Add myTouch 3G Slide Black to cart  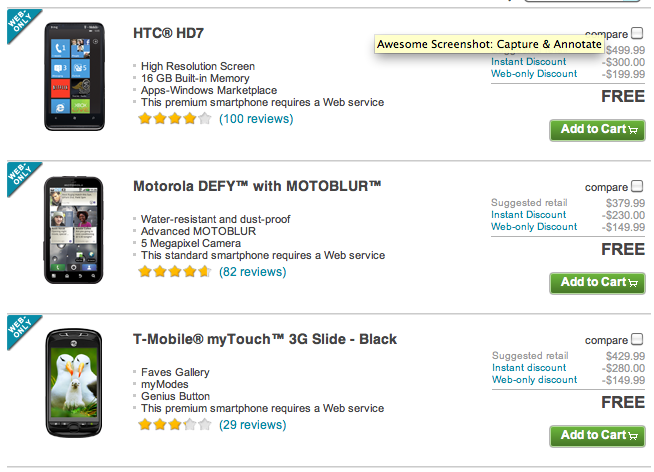click(x=597, y=435)
